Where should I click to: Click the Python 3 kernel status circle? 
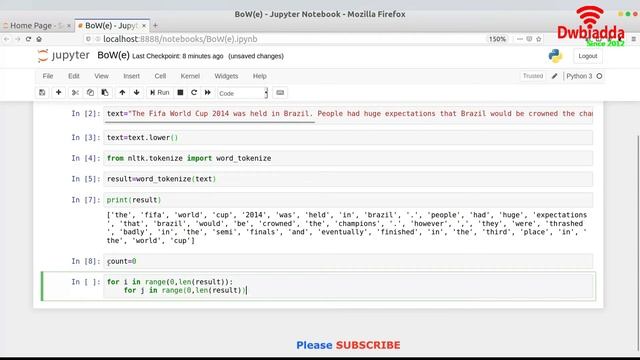tap(599, 76)
